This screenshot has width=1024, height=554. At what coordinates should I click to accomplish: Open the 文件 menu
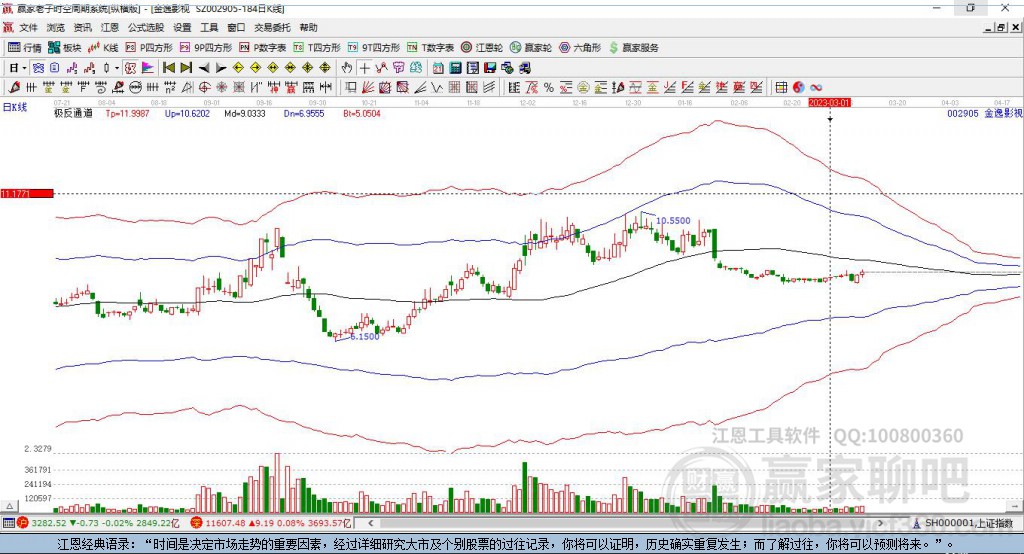28,27
